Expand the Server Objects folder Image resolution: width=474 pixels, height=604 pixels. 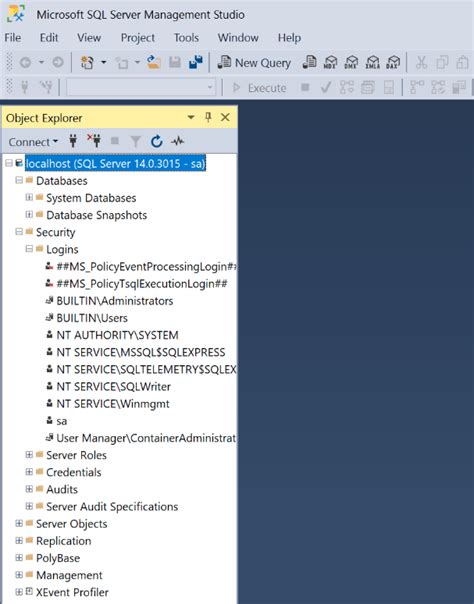[19, 523]
